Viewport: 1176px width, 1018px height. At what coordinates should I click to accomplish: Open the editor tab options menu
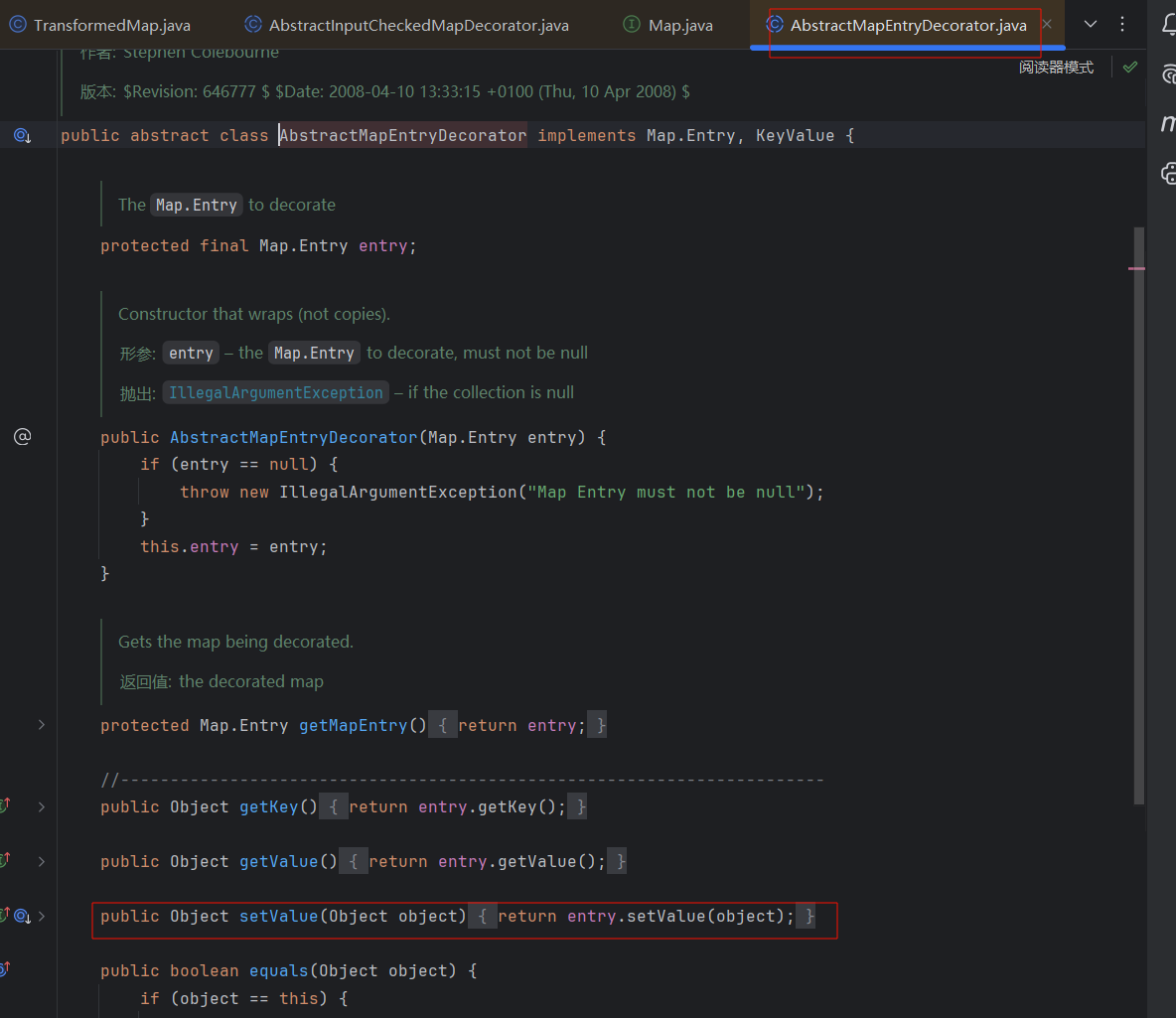[1122, 25]
